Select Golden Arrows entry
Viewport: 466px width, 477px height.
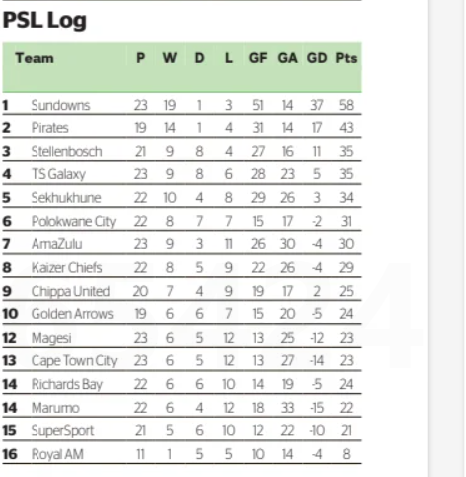(x=73, y=314)
